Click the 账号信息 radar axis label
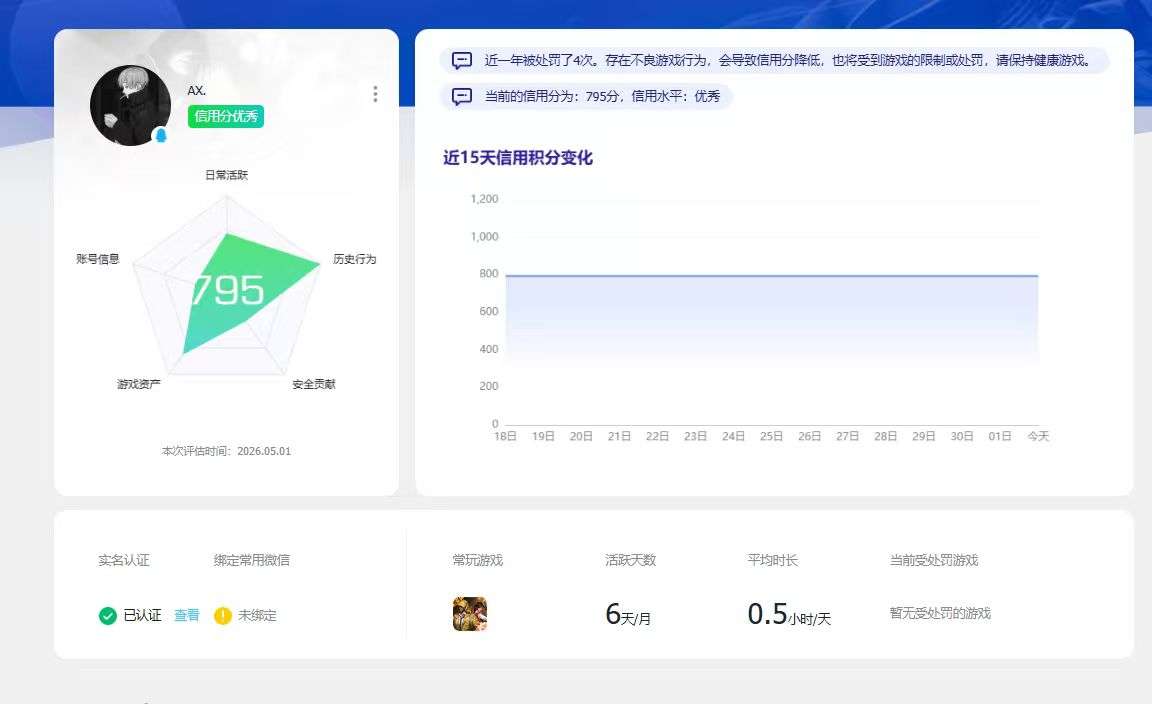Image resolution: width=1152 pixels, height=704 pixels. pos(98,259)
